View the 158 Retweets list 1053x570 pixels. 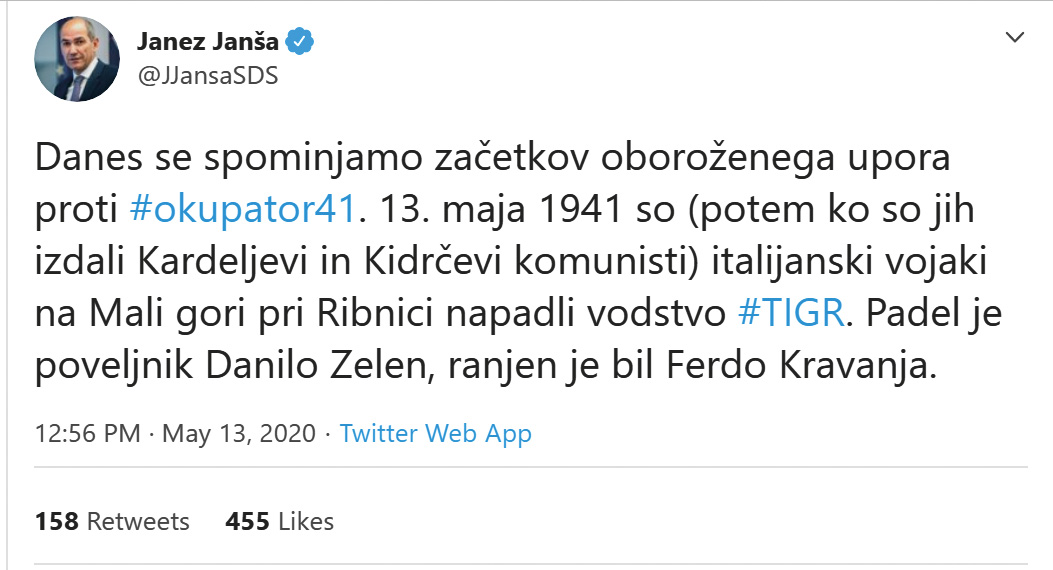(x=112, y=521)
